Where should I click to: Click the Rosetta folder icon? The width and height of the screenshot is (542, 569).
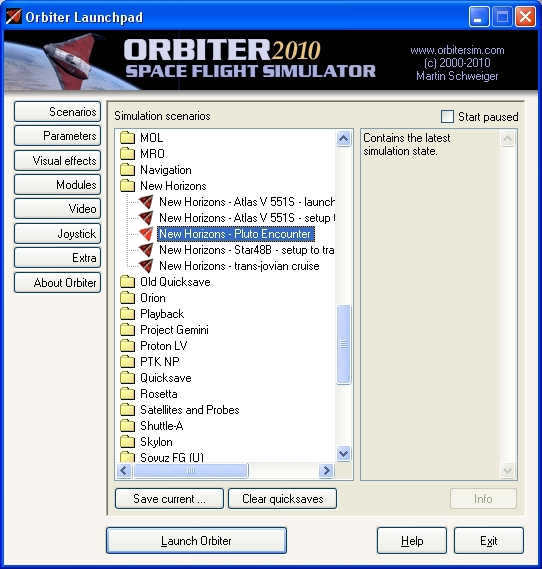point(127,394)
